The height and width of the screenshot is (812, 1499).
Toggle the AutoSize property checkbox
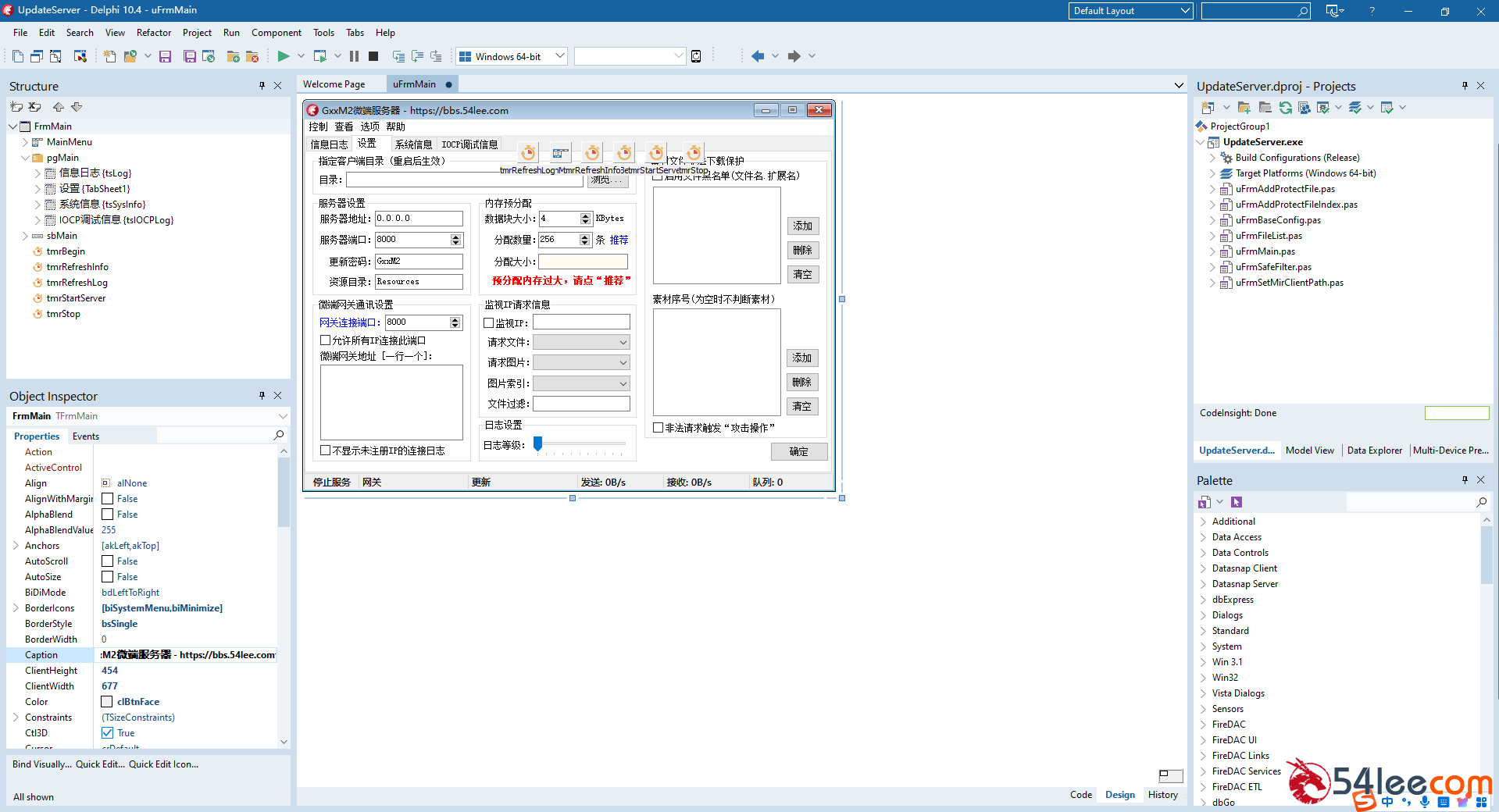click(108, 577)
